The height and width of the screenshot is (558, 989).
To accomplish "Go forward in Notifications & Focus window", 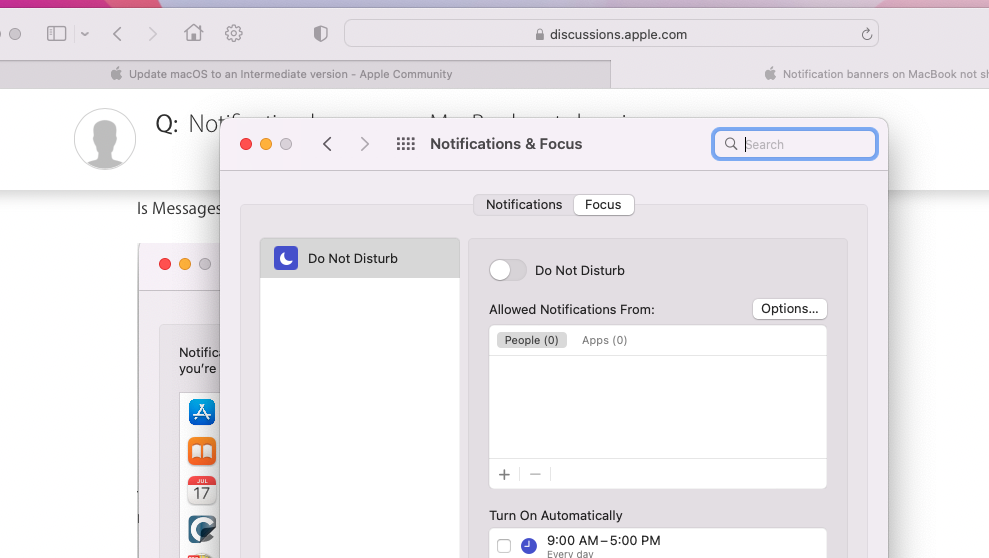I will coord(365,144).
